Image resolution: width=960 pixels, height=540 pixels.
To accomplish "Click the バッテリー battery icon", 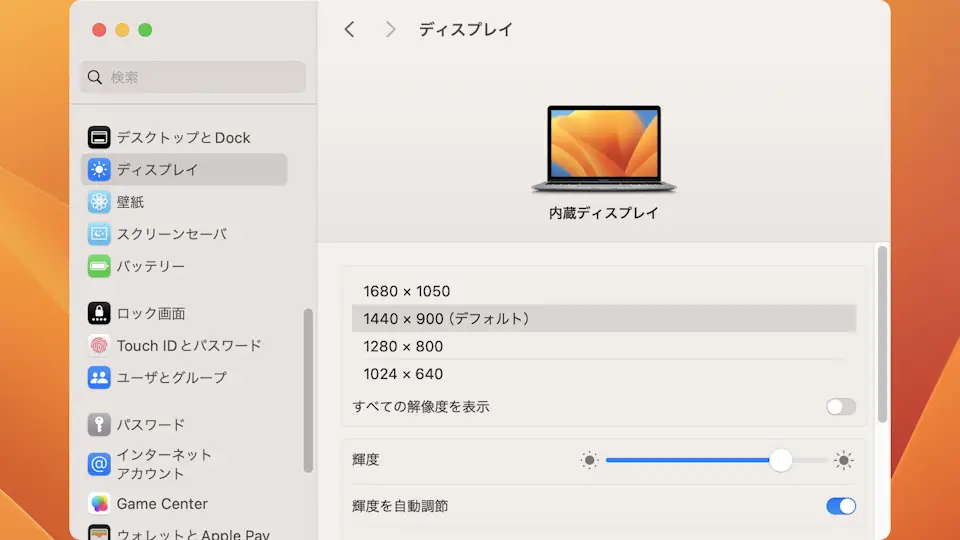I will point(99,266).
